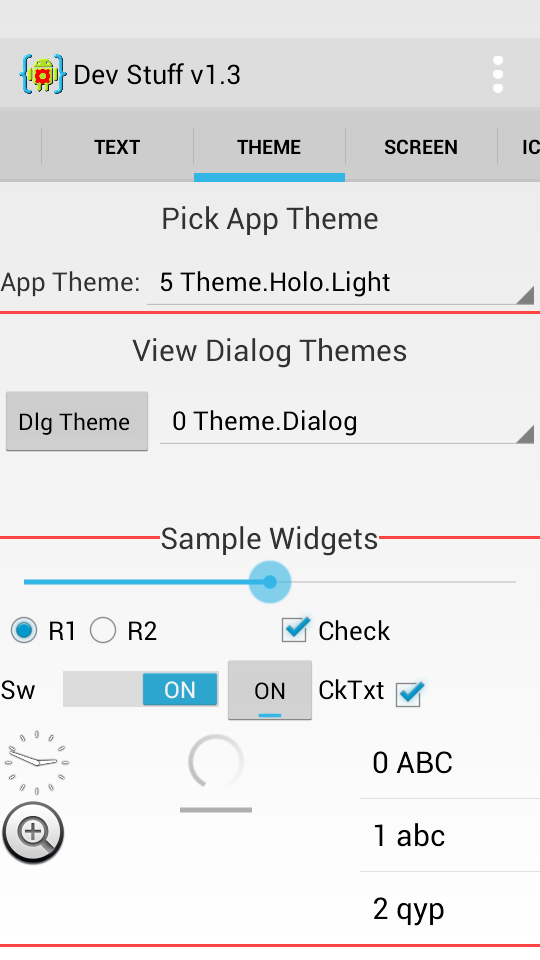Click the circular progress spinner
540x960 pixels.
tap(216, 762)
